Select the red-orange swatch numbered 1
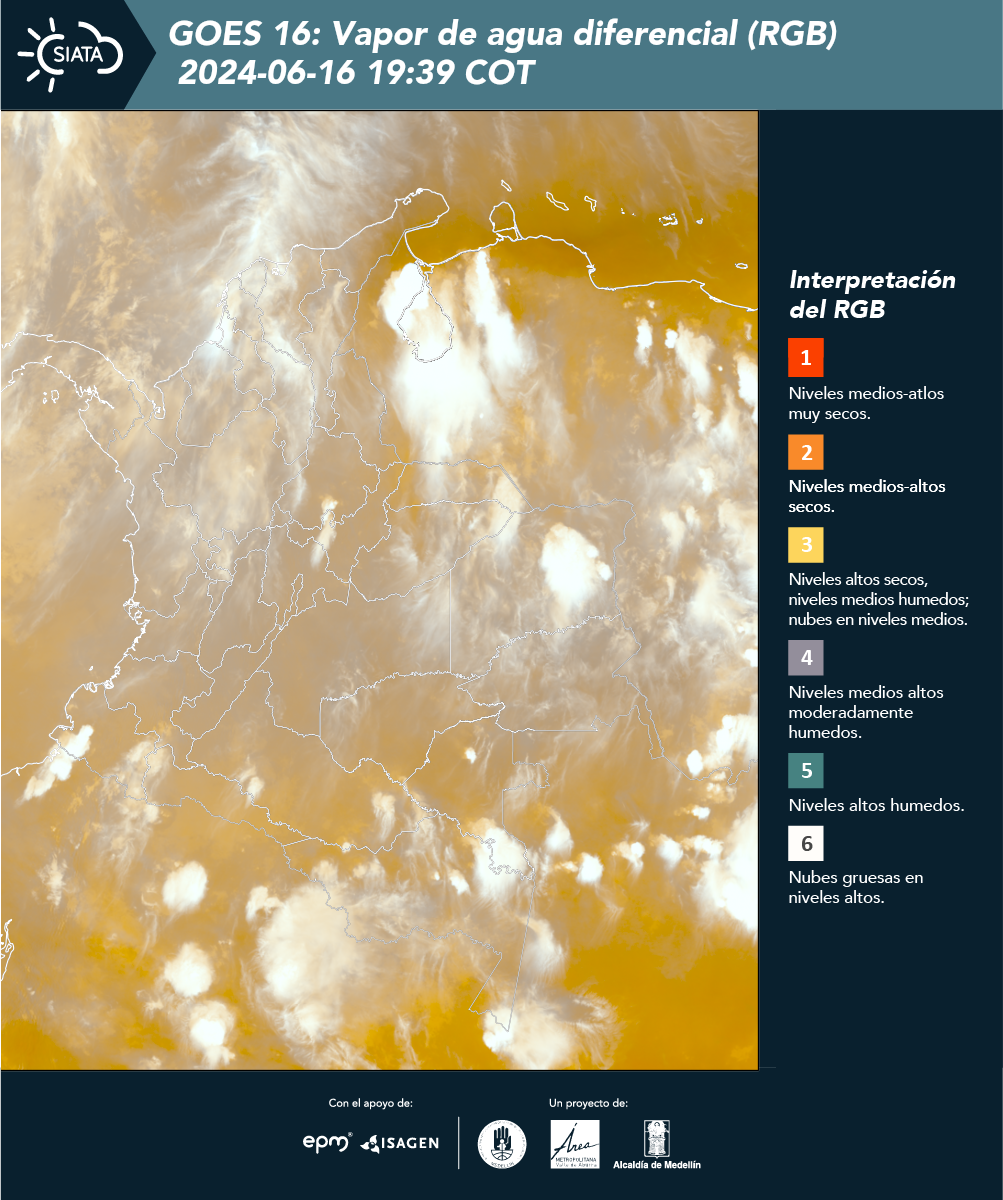Screen dimensions: 1003x1200 [x=806, y=358]
